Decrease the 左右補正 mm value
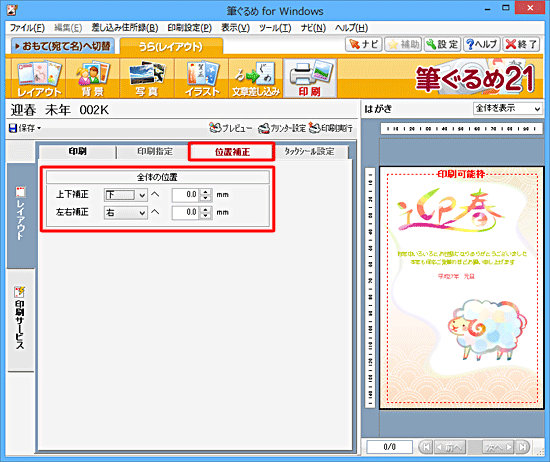Screen dimensions: 550x462 point(206,216)
